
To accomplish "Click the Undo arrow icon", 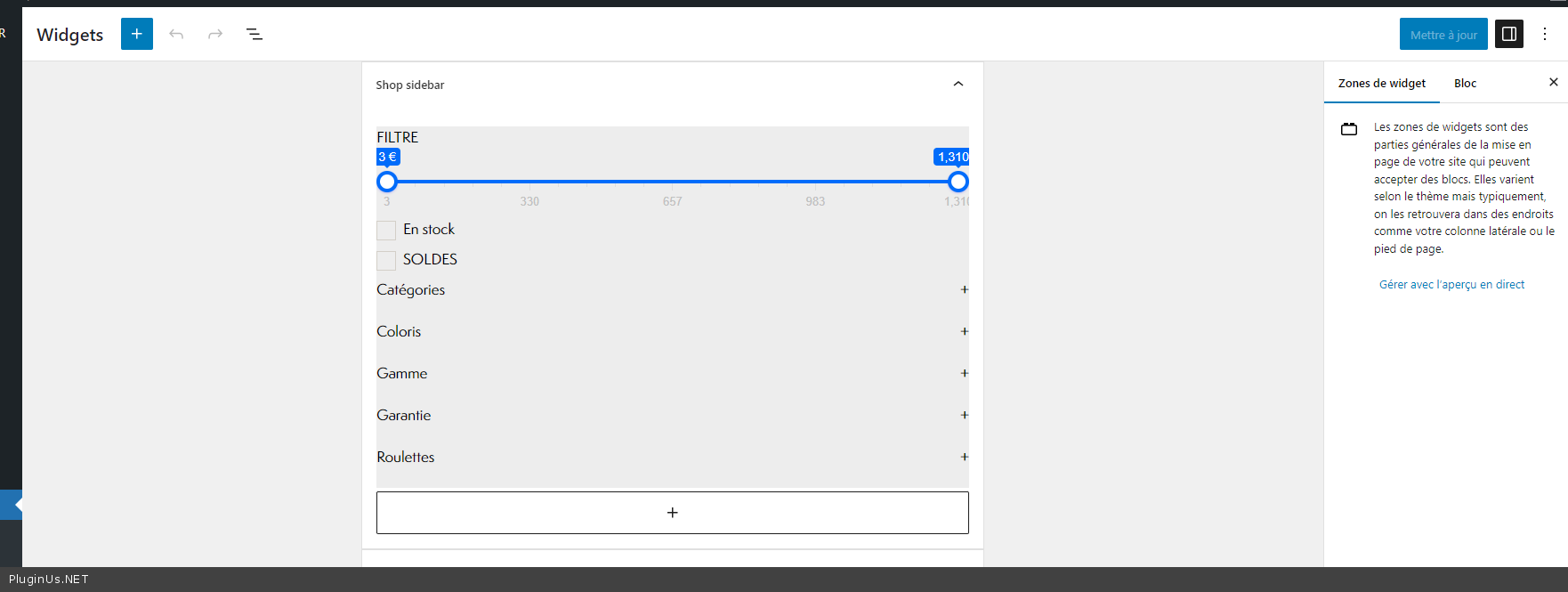I will click(x=176, y=34).
